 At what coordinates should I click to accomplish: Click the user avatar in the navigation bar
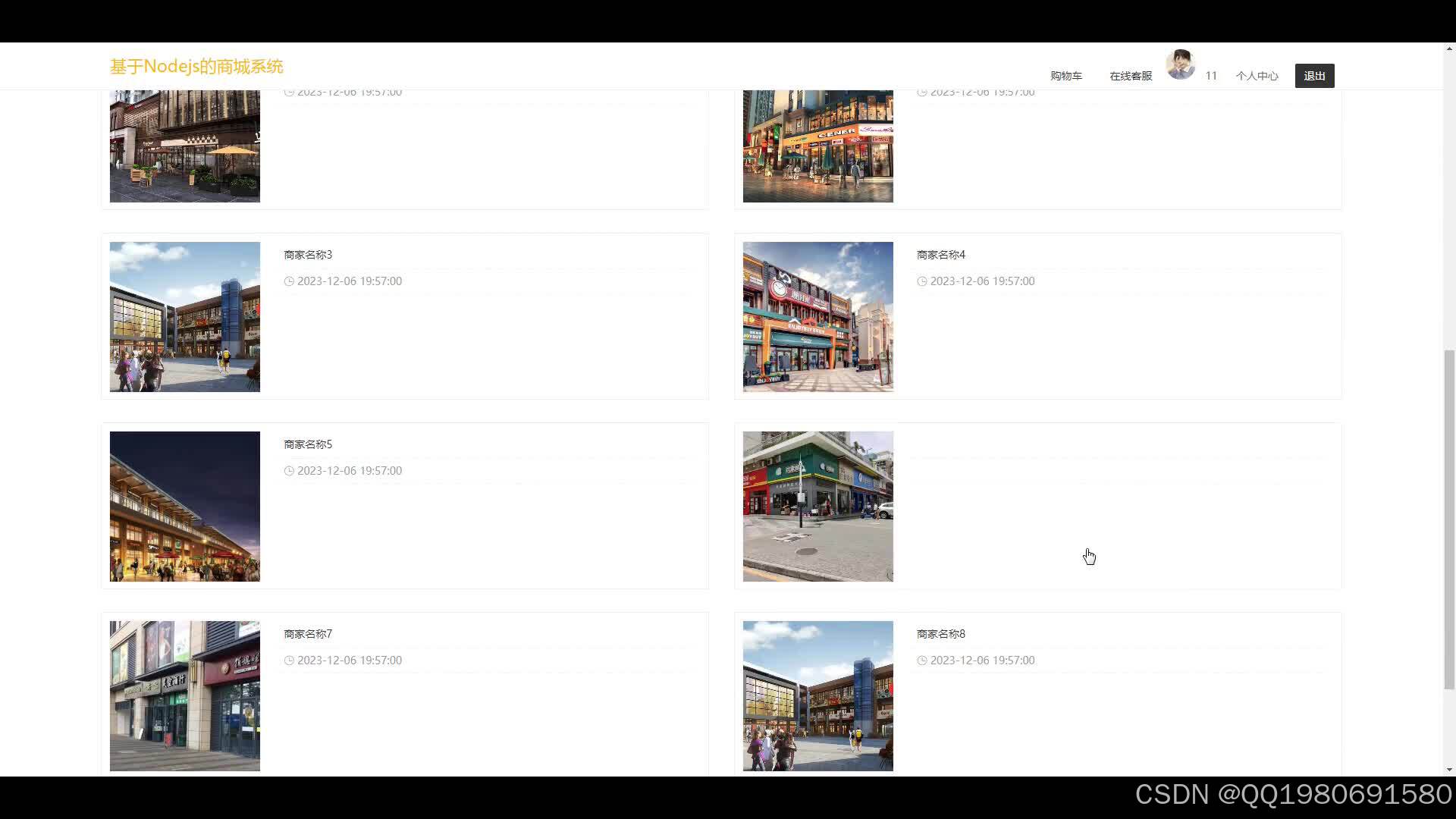click(x=1181, y=64)
